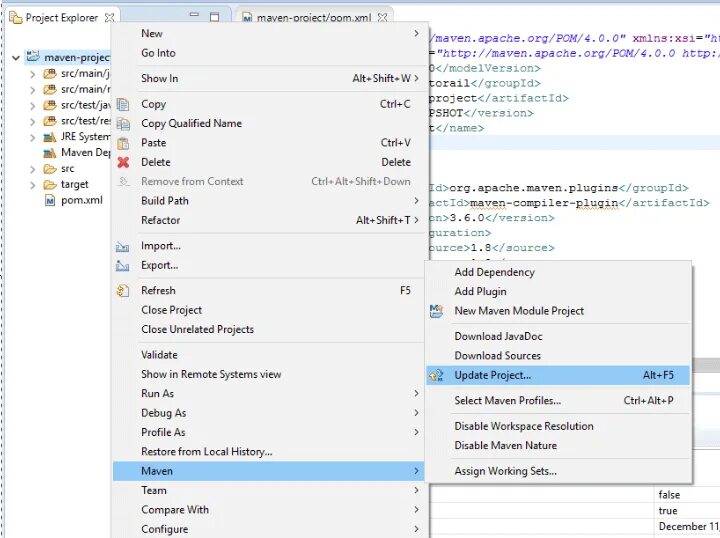Expand the src/test/ja source folder
This screenshot has height=538, width=720.
(32, 106)
